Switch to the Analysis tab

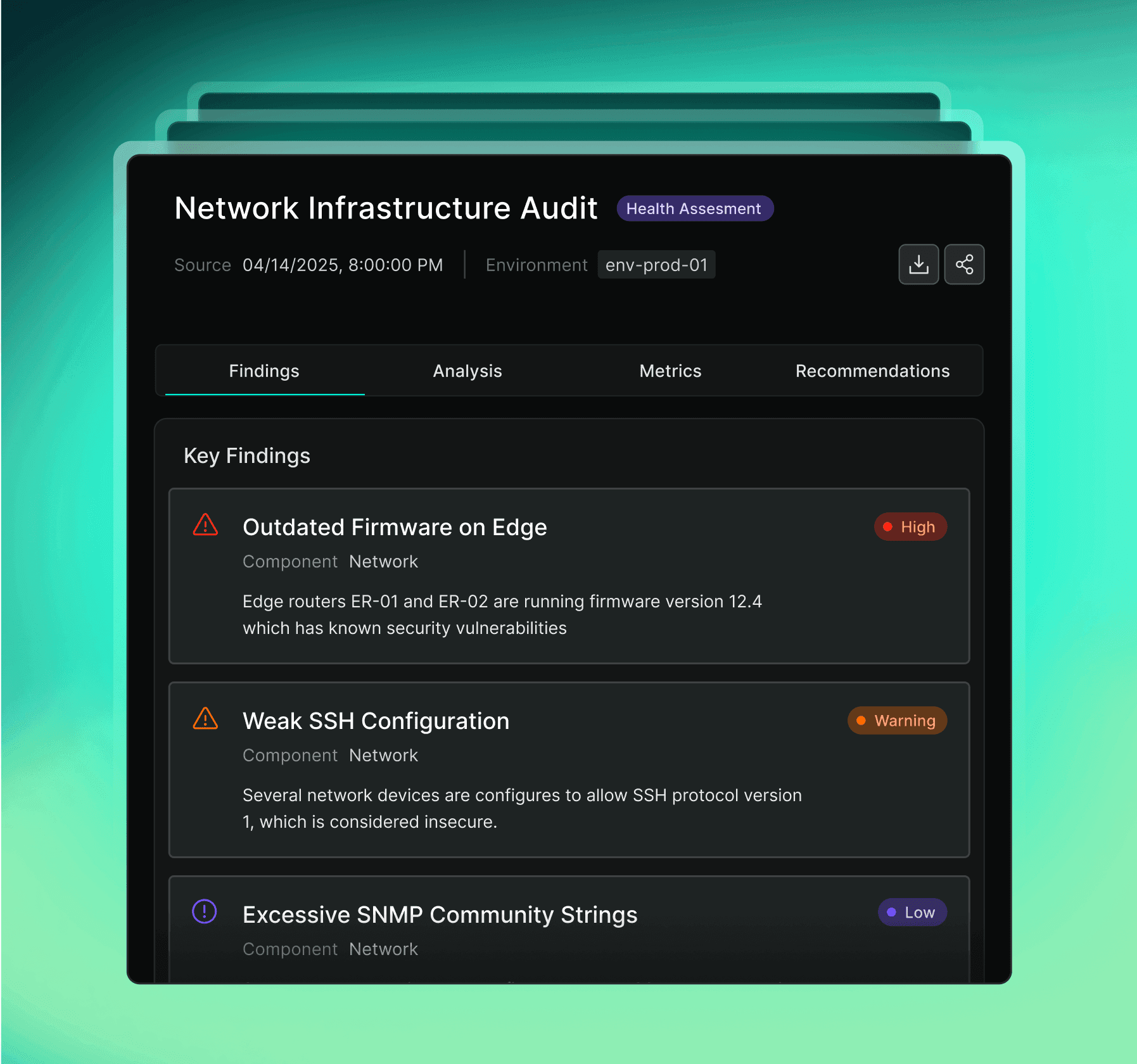(x=467, y=371)
